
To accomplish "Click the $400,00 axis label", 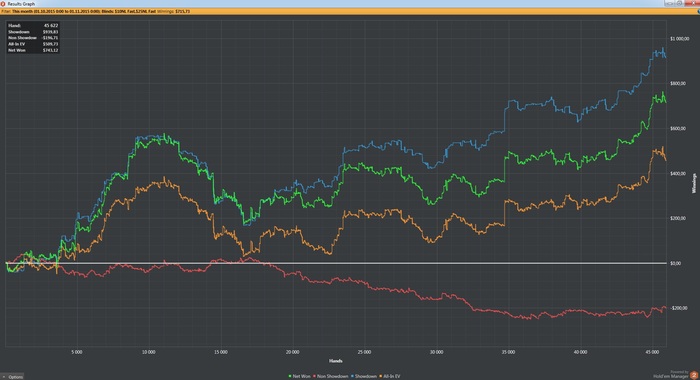I will [x=678, y=173].
